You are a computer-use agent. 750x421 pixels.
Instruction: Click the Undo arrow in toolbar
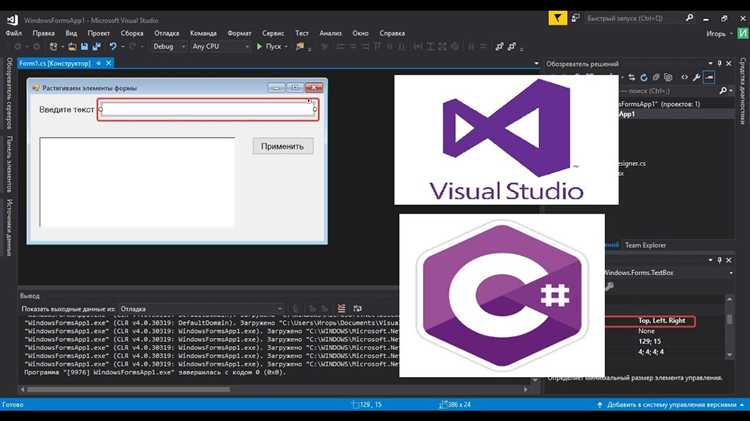coord(113,46)
